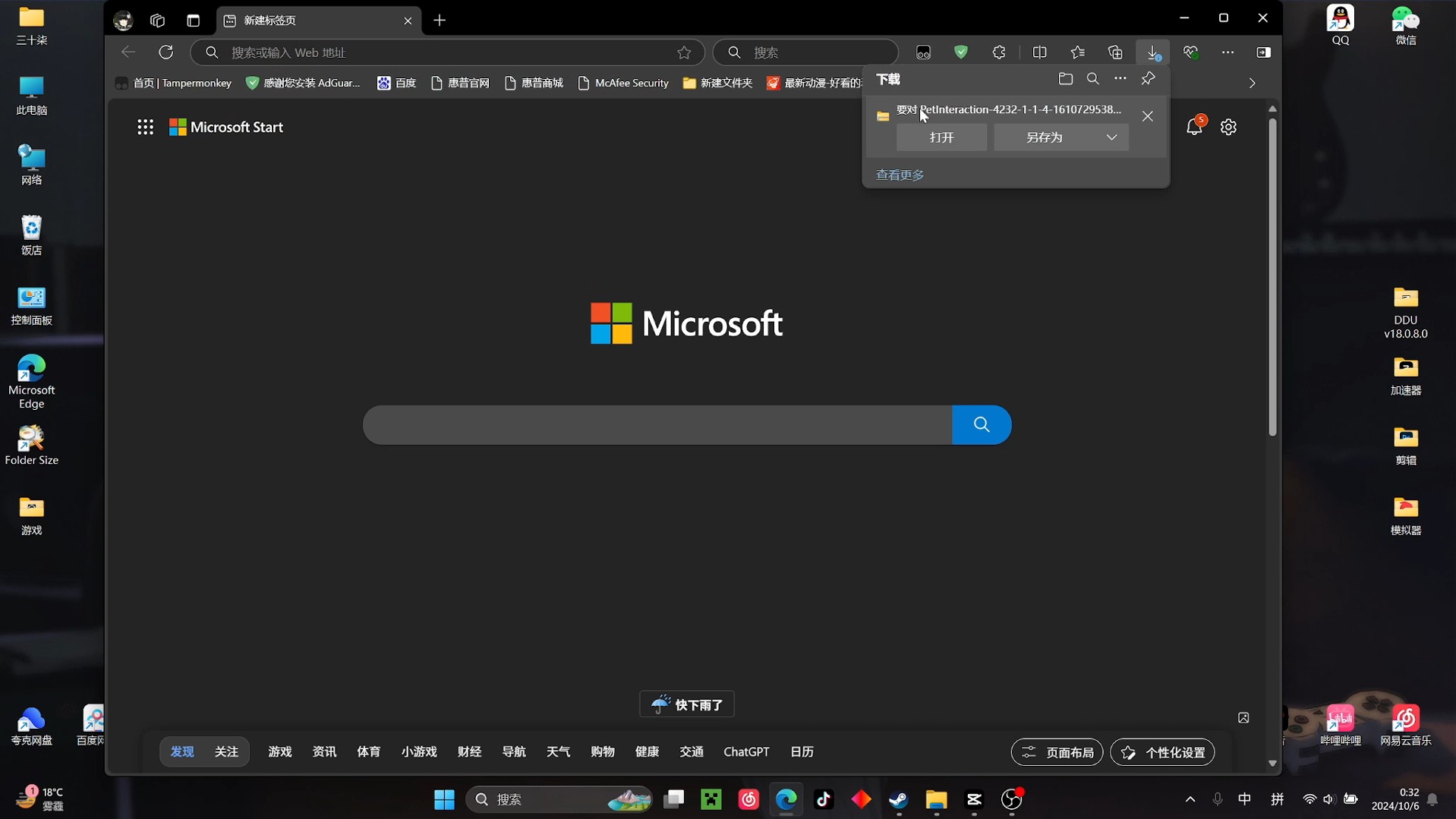The height and width of the screenshot is (819, 1456).
Task: Open the 百度 bookmark
Action: click(x=397, y=83)
